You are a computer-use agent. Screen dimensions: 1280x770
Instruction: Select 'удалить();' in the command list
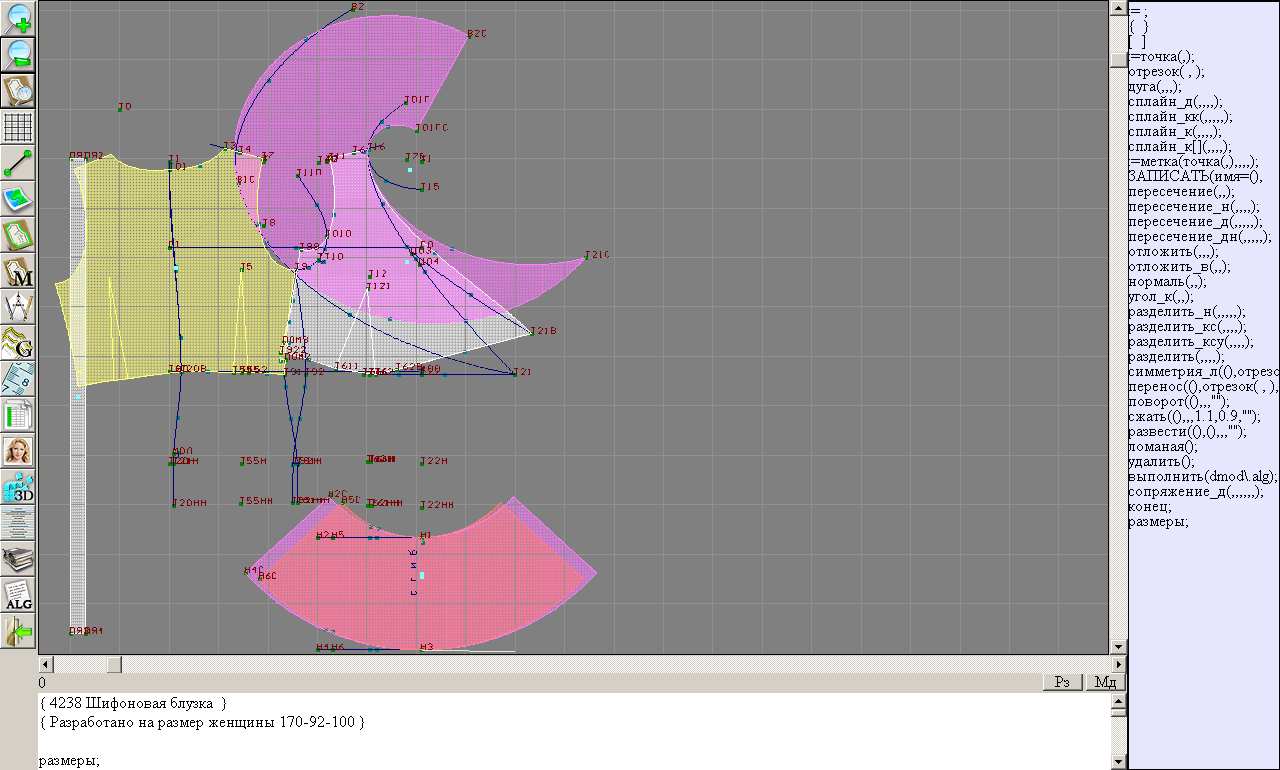click(x=1161, y=462)
